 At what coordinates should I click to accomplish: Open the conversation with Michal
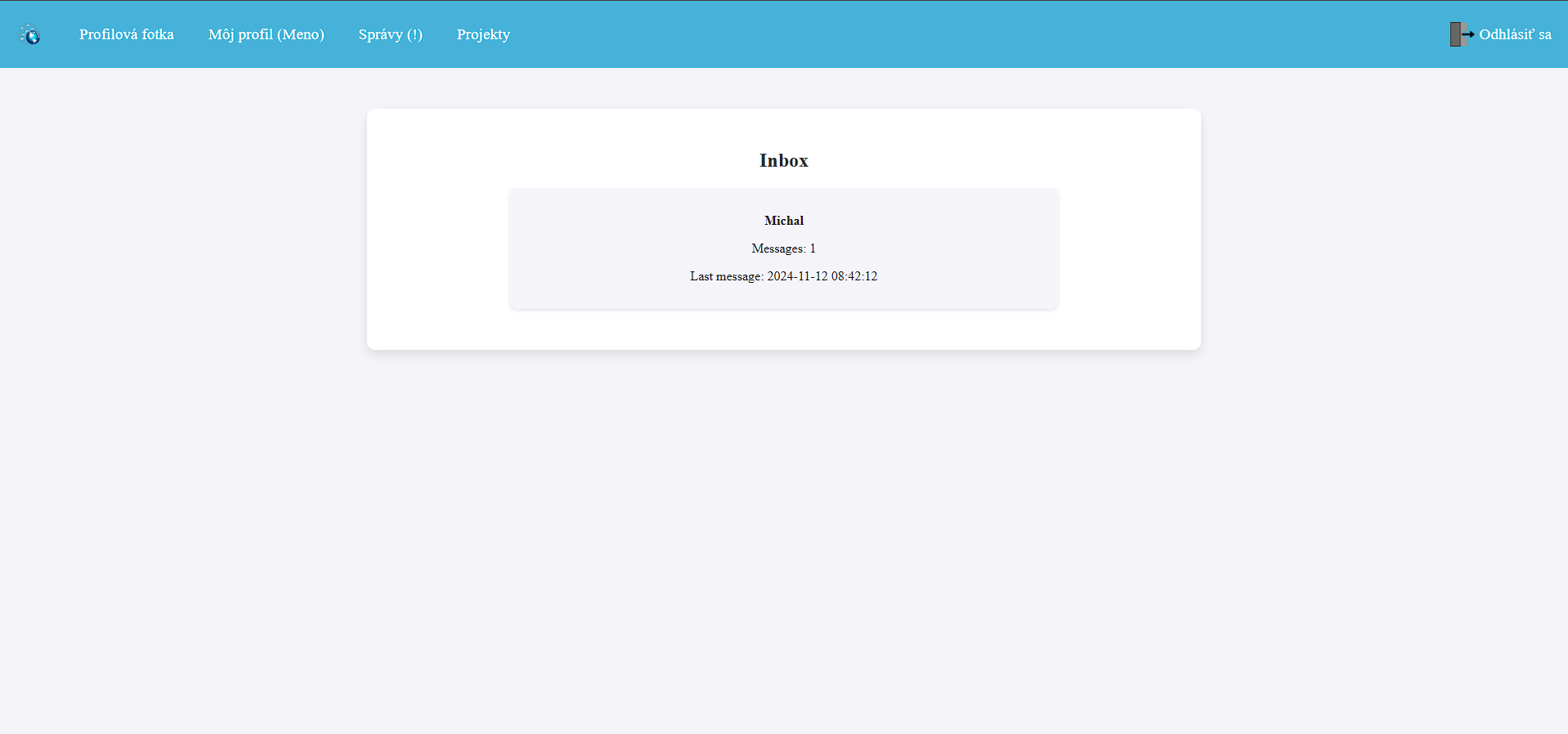coord(784,248)
